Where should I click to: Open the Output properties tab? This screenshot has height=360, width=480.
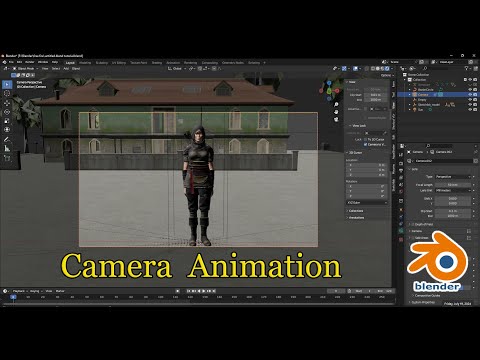click(x=401, y=170)
